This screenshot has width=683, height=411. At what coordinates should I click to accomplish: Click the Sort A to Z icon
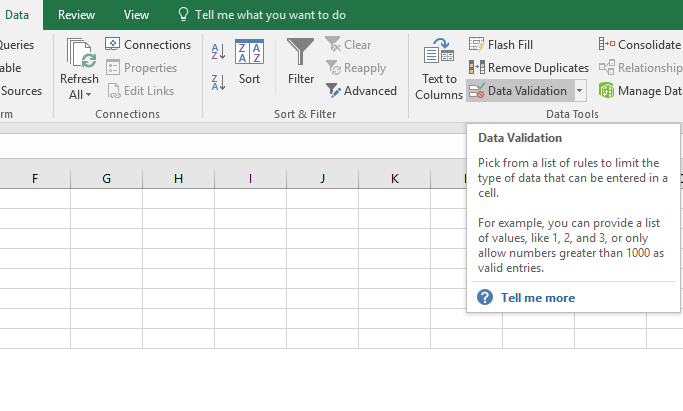pyautogui.click(x=219, y=52)
